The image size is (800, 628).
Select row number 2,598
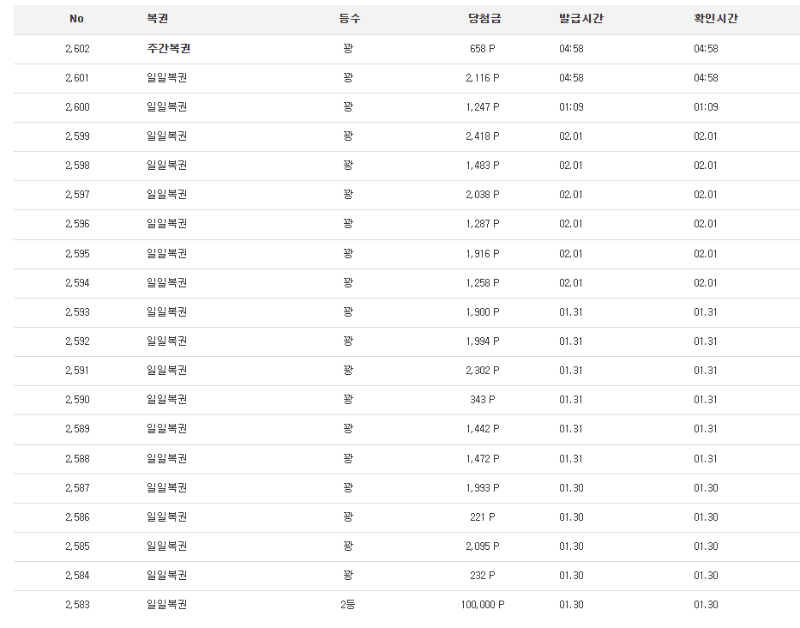tap(77, 165)
